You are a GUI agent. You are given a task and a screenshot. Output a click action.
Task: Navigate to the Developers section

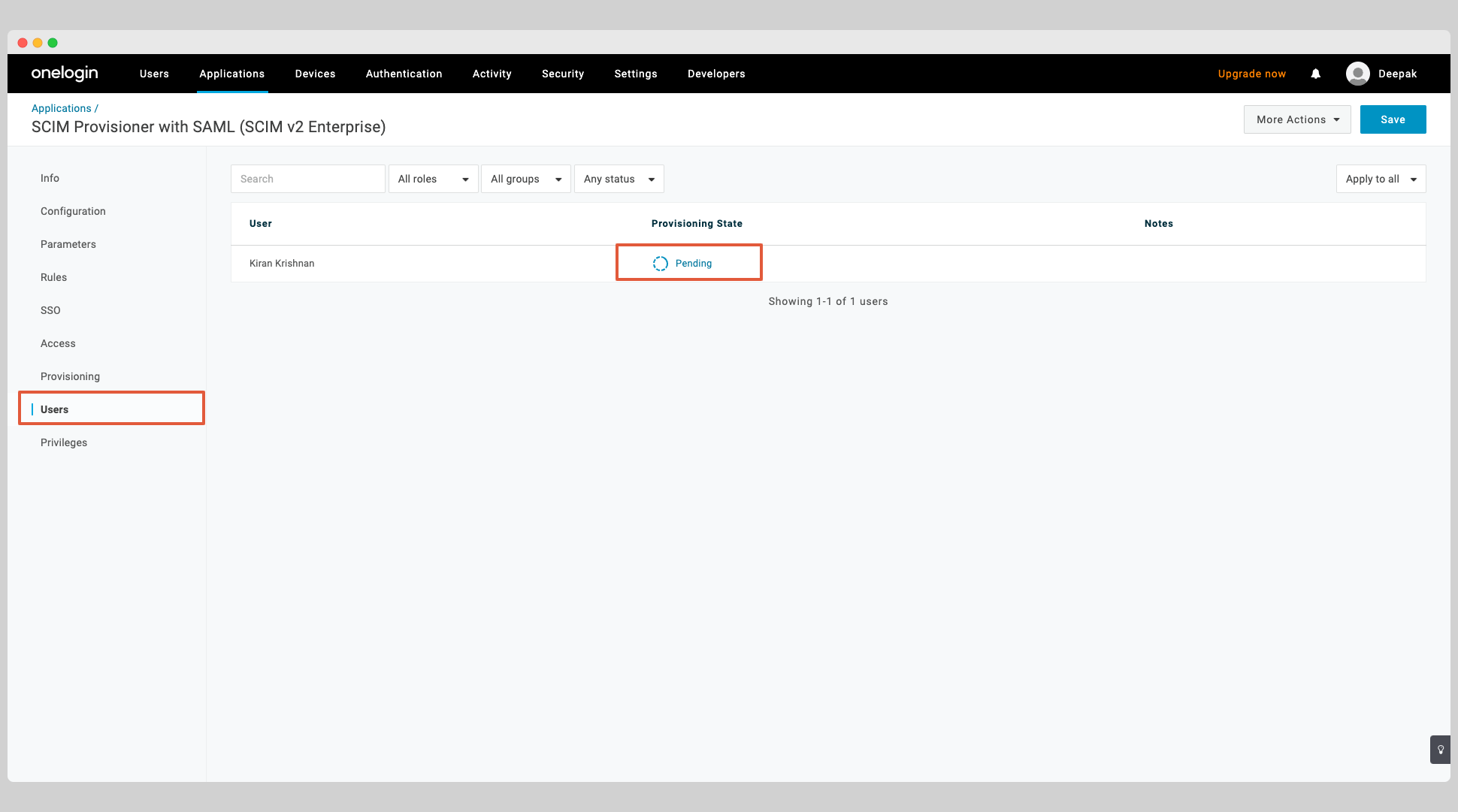coord(715,74)
